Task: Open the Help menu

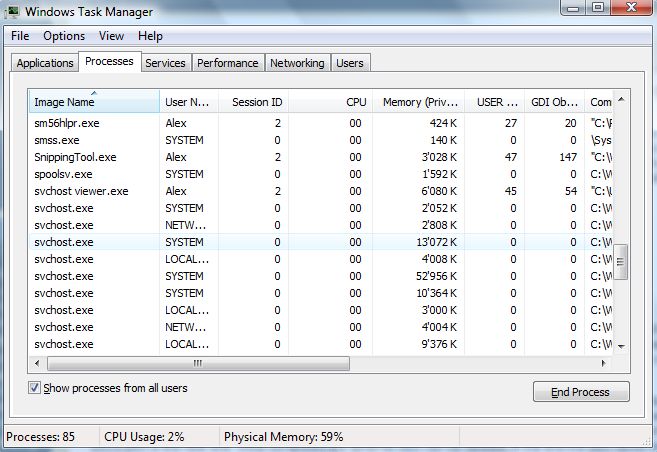Action: pyautogui.click(x=150, y=36)
